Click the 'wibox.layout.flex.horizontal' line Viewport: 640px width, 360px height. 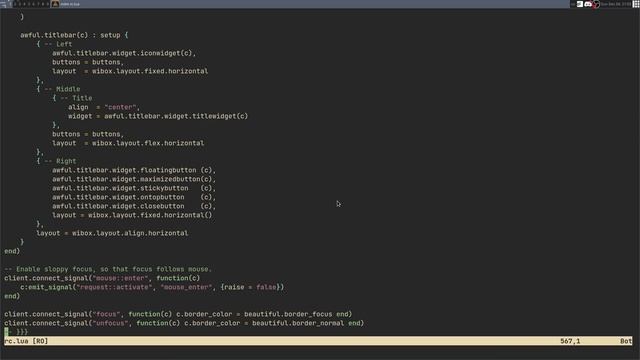pyautogui.click(x=128, y=143)
